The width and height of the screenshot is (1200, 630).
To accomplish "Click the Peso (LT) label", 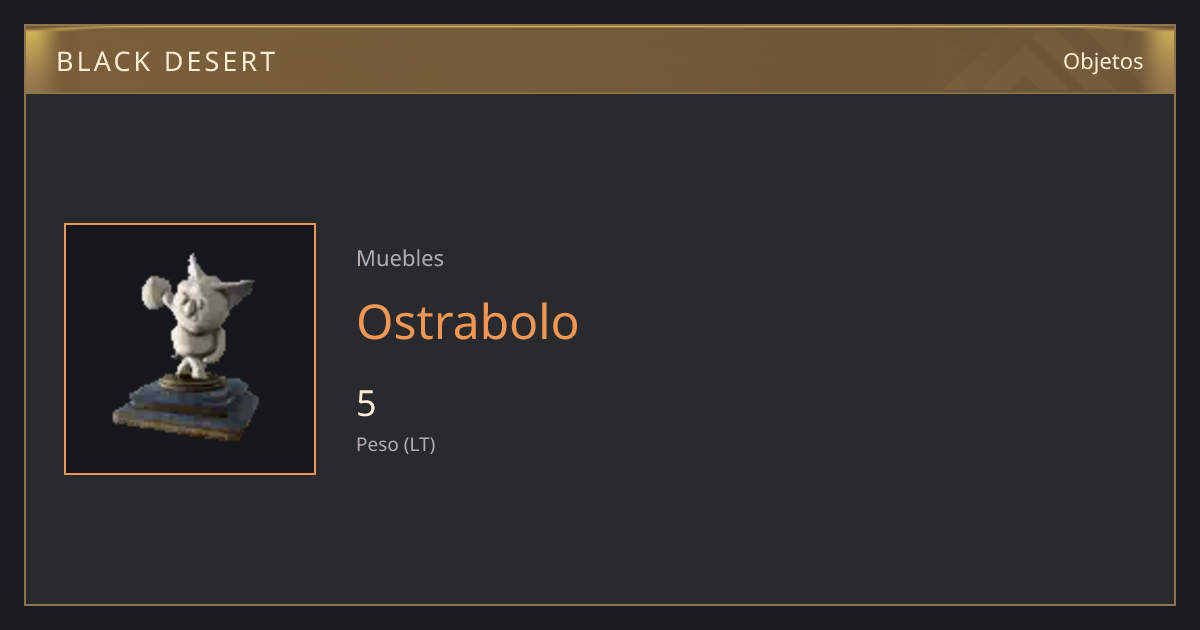I will (x=396, y=444).
